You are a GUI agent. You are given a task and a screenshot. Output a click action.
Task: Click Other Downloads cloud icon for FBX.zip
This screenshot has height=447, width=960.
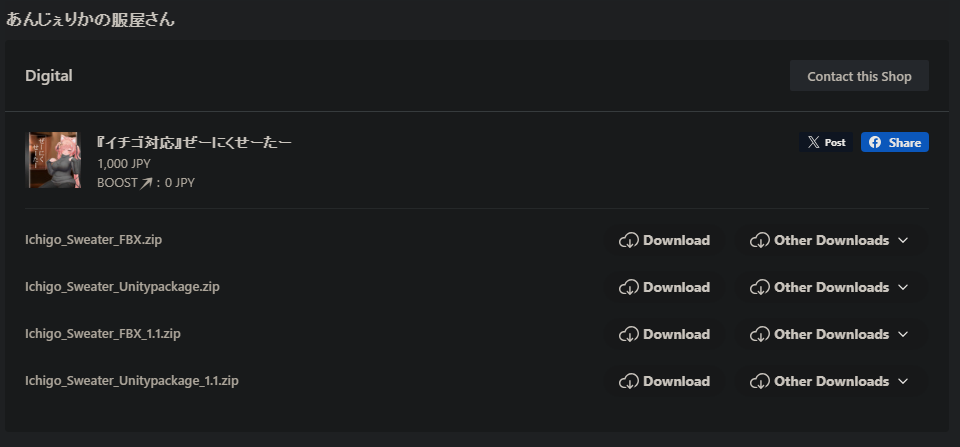click(760, 241)
